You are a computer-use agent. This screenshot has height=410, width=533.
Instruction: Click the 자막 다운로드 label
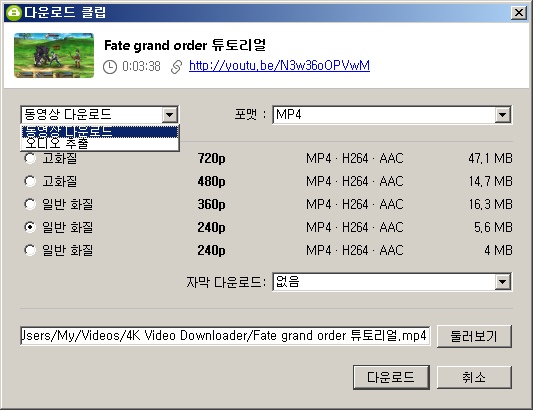point(226,282)
